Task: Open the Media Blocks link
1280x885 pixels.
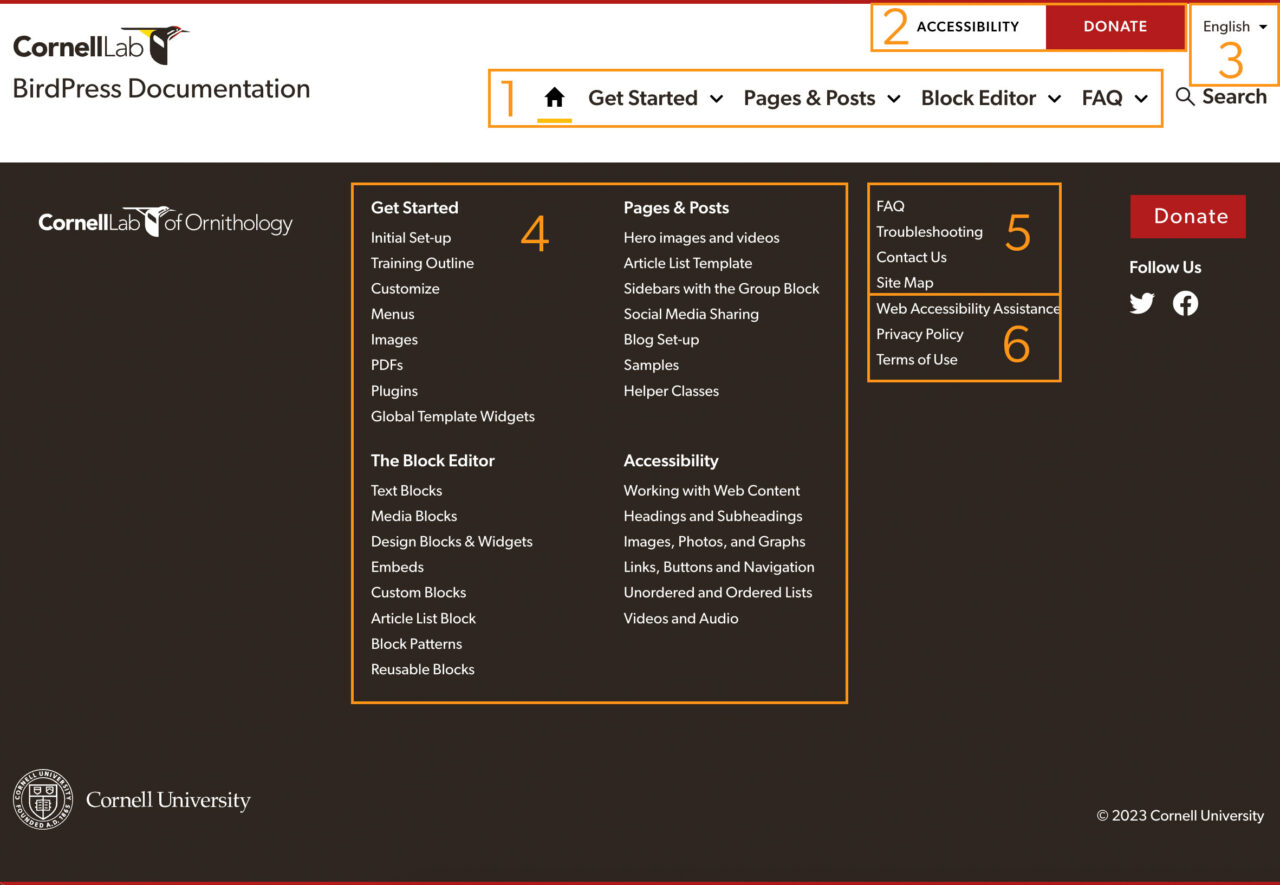Action: (414, 516)
